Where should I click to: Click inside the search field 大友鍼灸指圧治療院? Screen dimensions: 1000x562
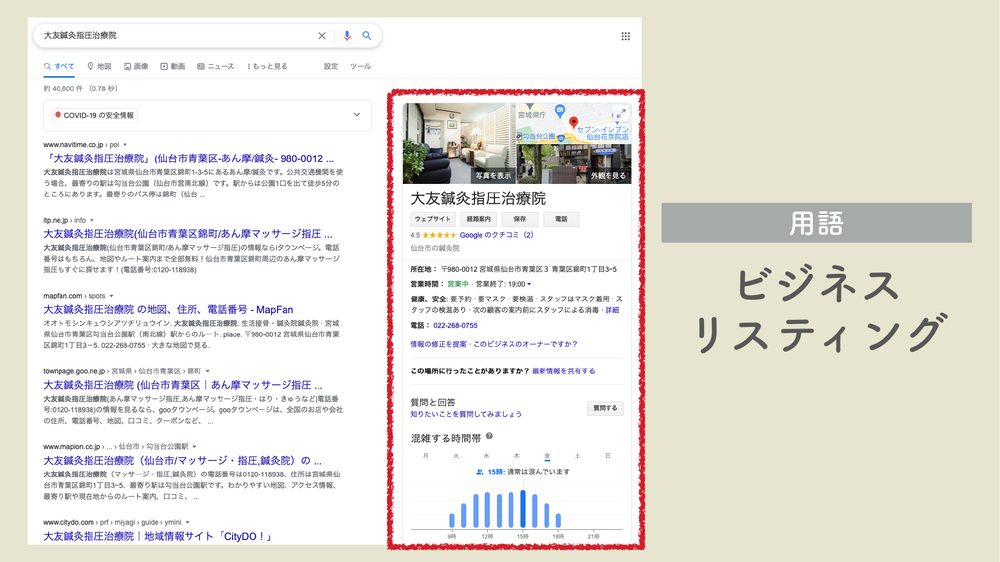pos(175,36)
